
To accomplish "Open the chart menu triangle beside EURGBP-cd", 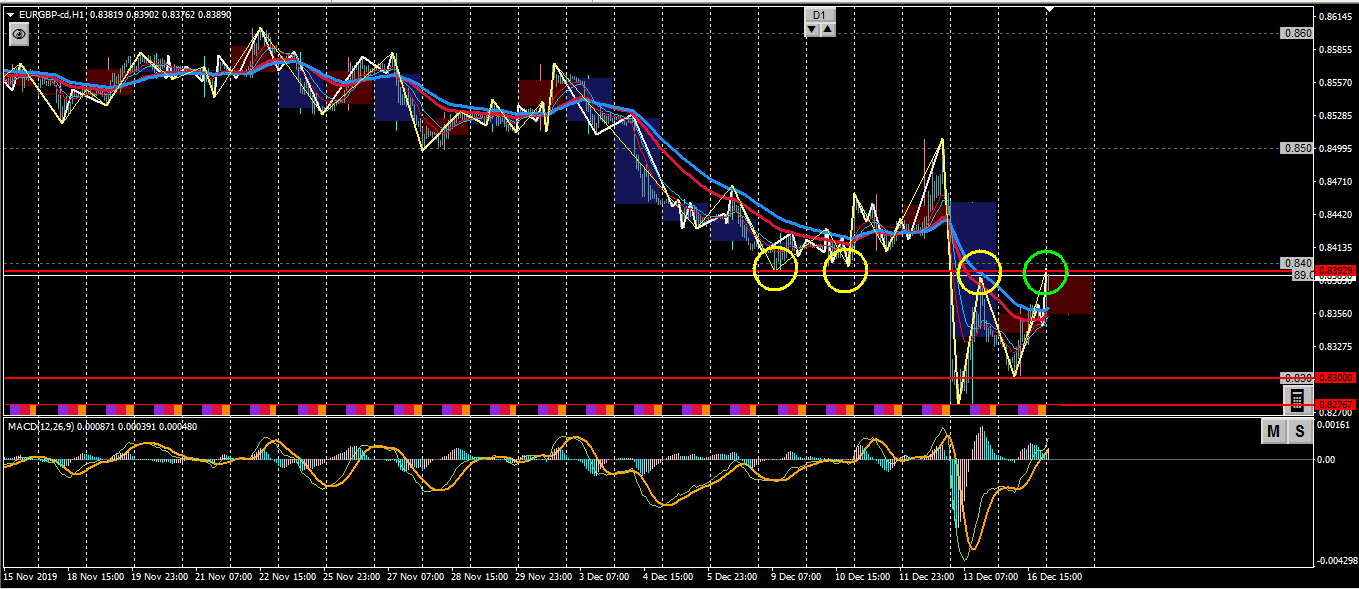I will (10, 15).
